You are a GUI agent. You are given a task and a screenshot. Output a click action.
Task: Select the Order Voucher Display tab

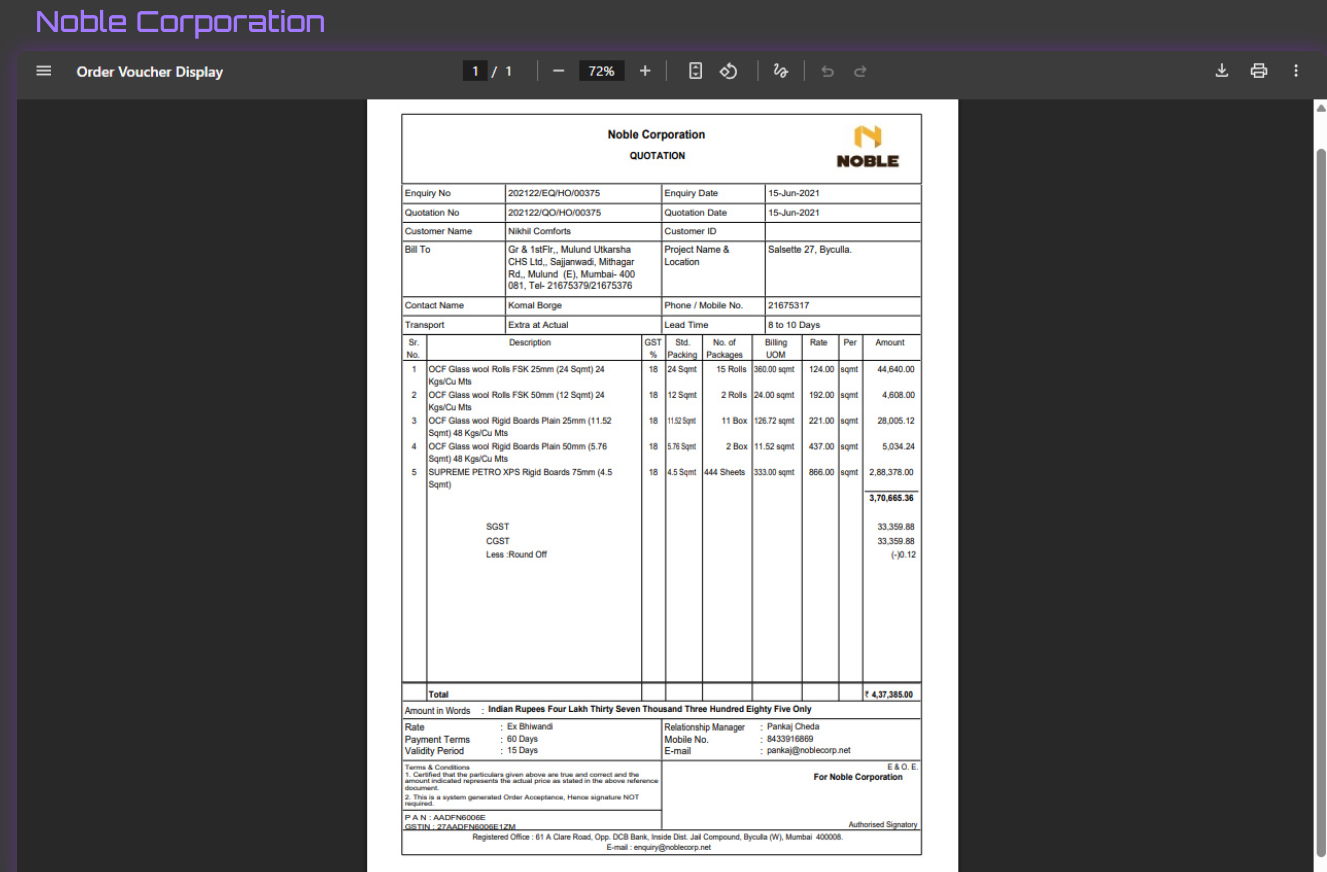click(x=149, y=71)
